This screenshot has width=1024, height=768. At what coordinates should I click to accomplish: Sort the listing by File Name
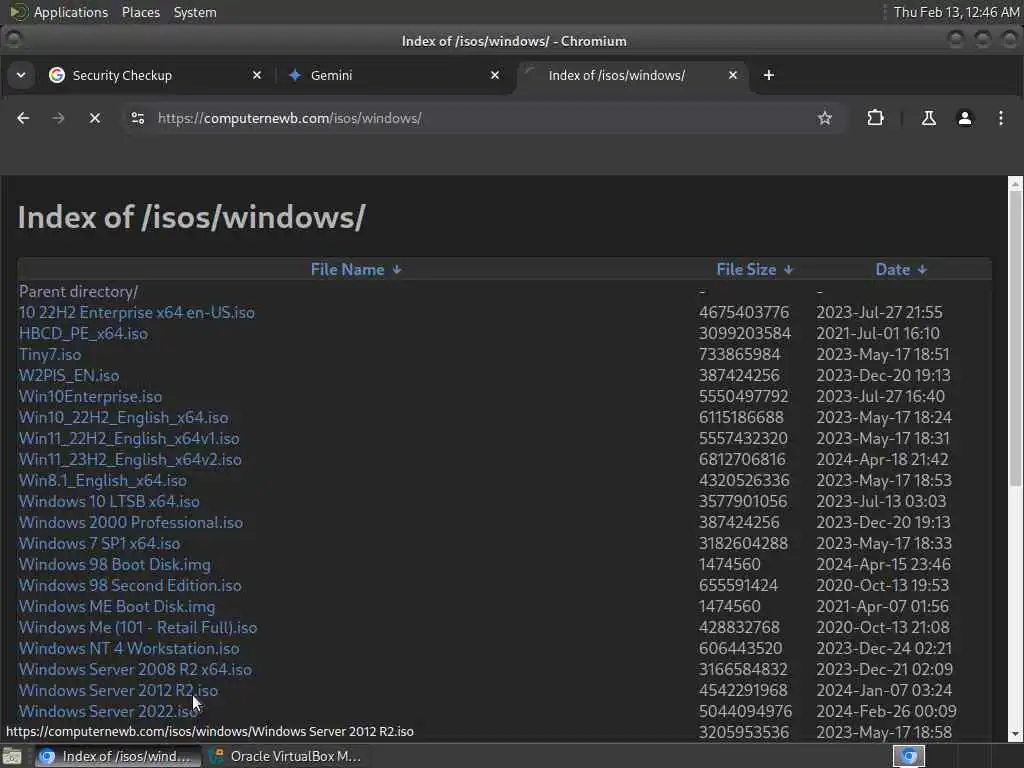tap(347, 270)
